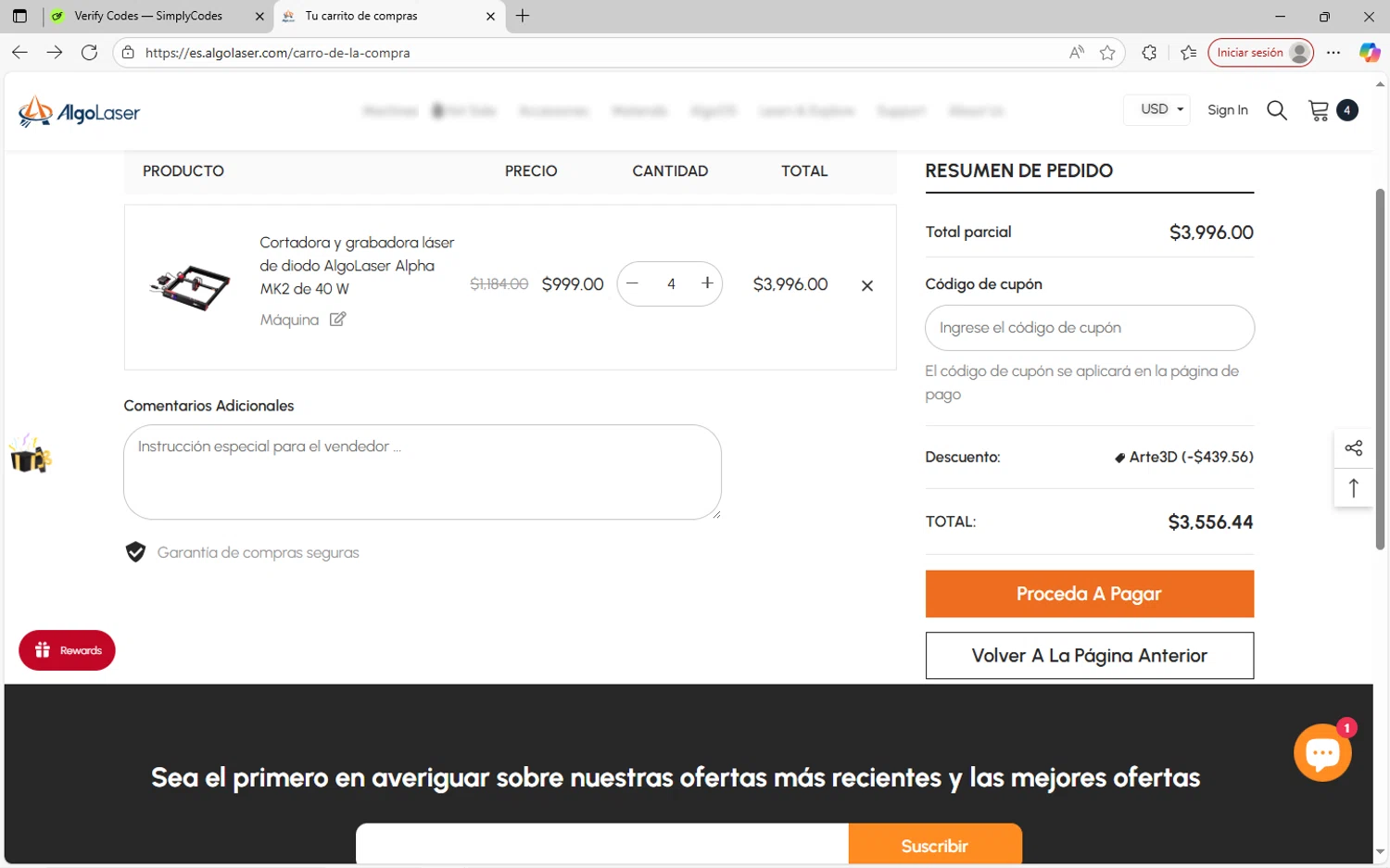Screen dimensions: 1390x868
Task: Click the back-to-top arrow icon
Action: [1354, 487]
